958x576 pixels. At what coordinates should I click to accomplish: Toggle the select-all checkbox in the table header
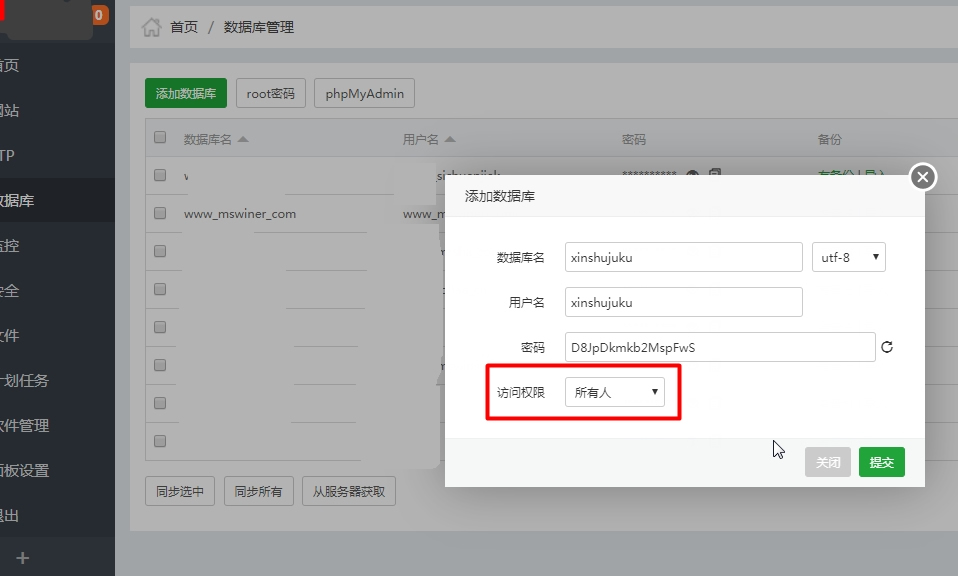tap(160, 138)
